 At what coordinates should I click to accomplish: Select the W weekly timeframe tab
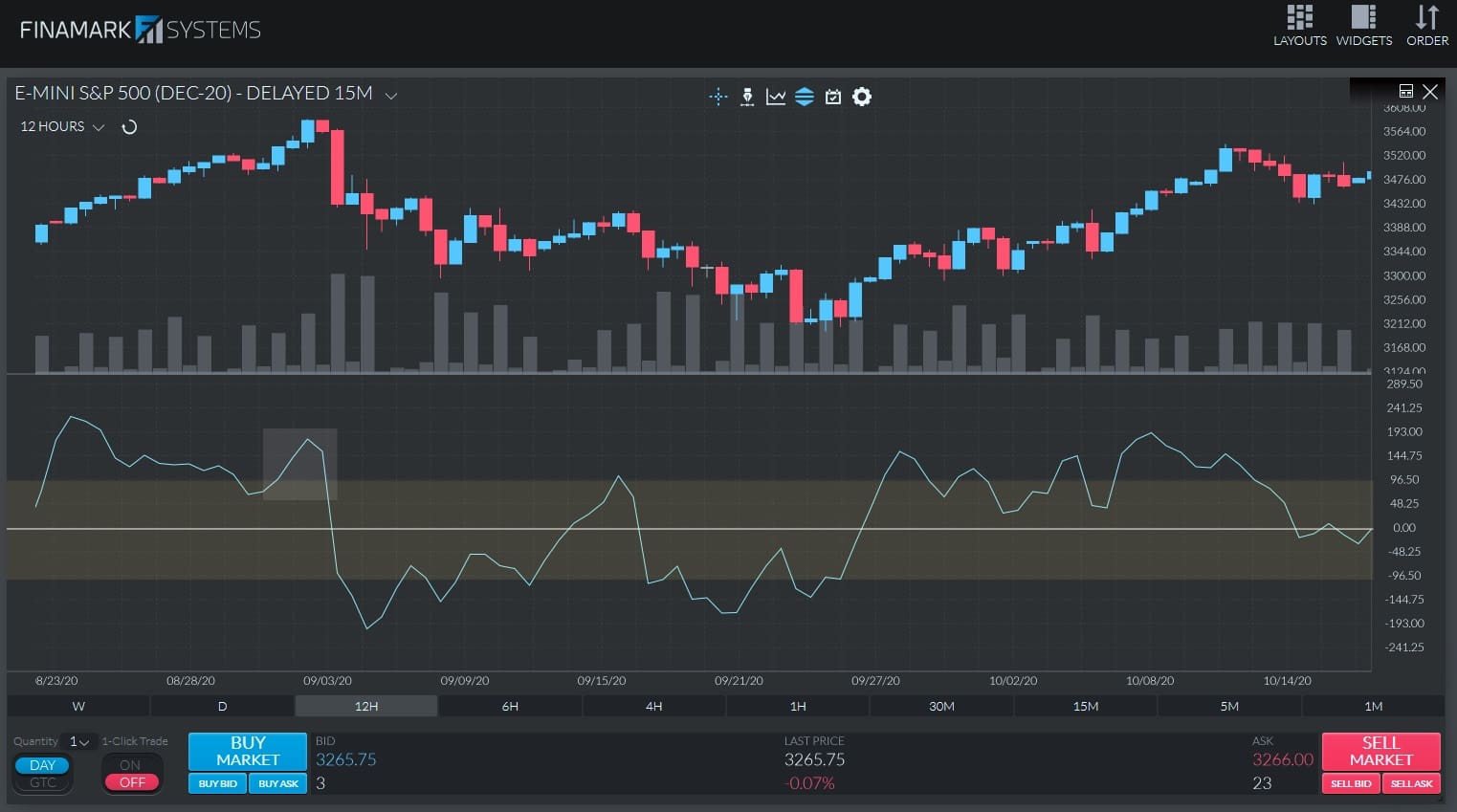[x=77, y=706]
